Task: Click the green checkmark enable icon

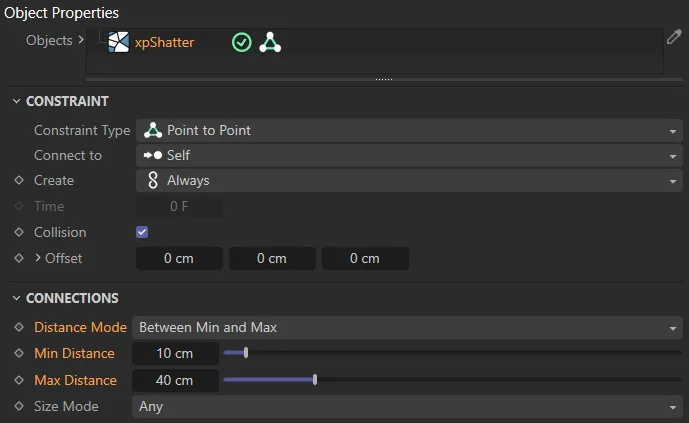Action: tap(241, 43)
